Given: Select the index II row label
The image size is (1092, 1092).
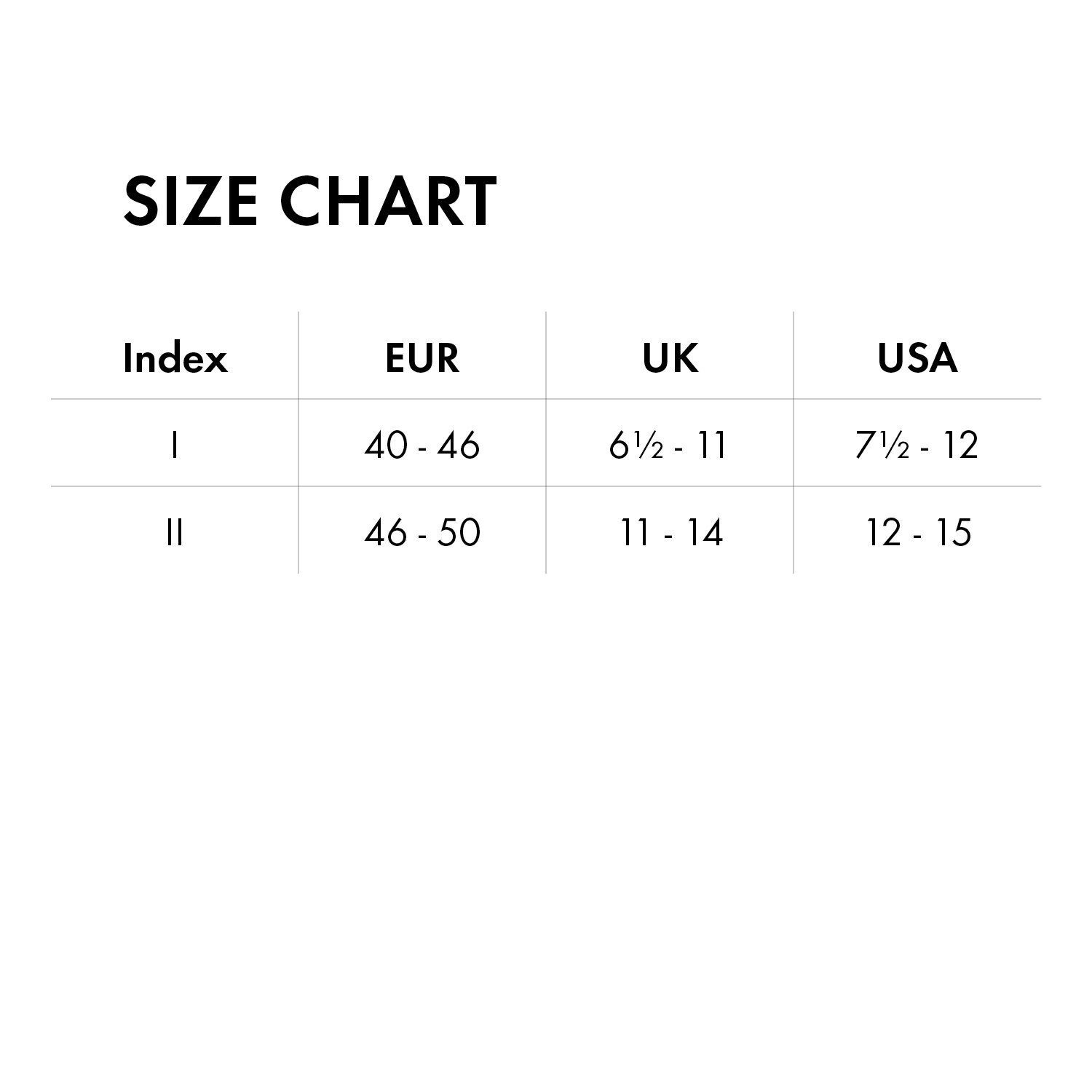Looking at the screenshot, I should click(174, 532).
